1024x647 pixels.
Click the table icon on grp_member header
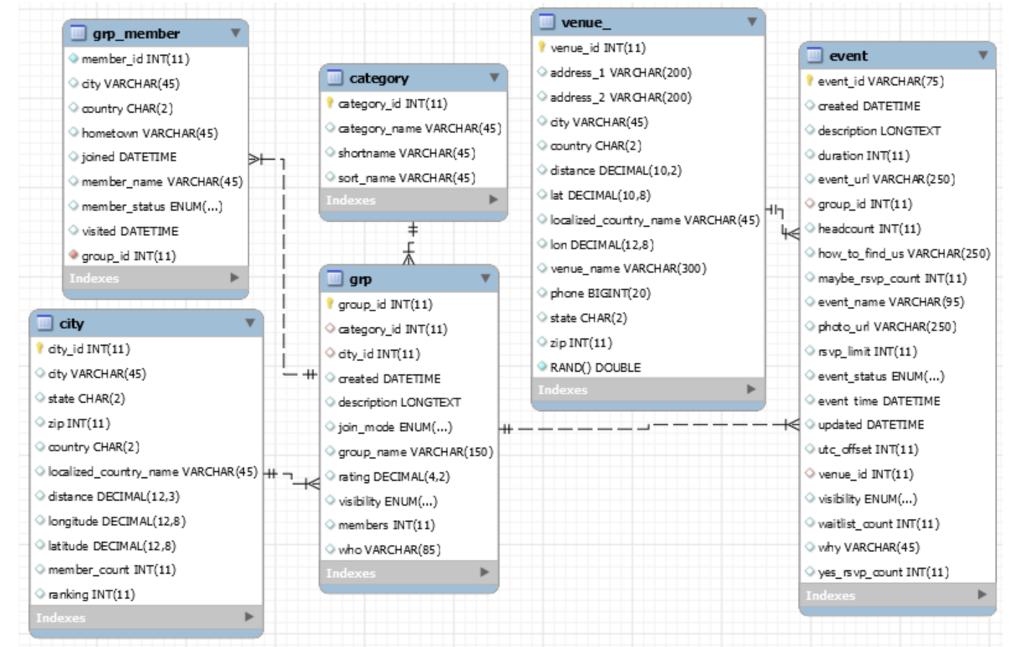click(x=79, y=33)
